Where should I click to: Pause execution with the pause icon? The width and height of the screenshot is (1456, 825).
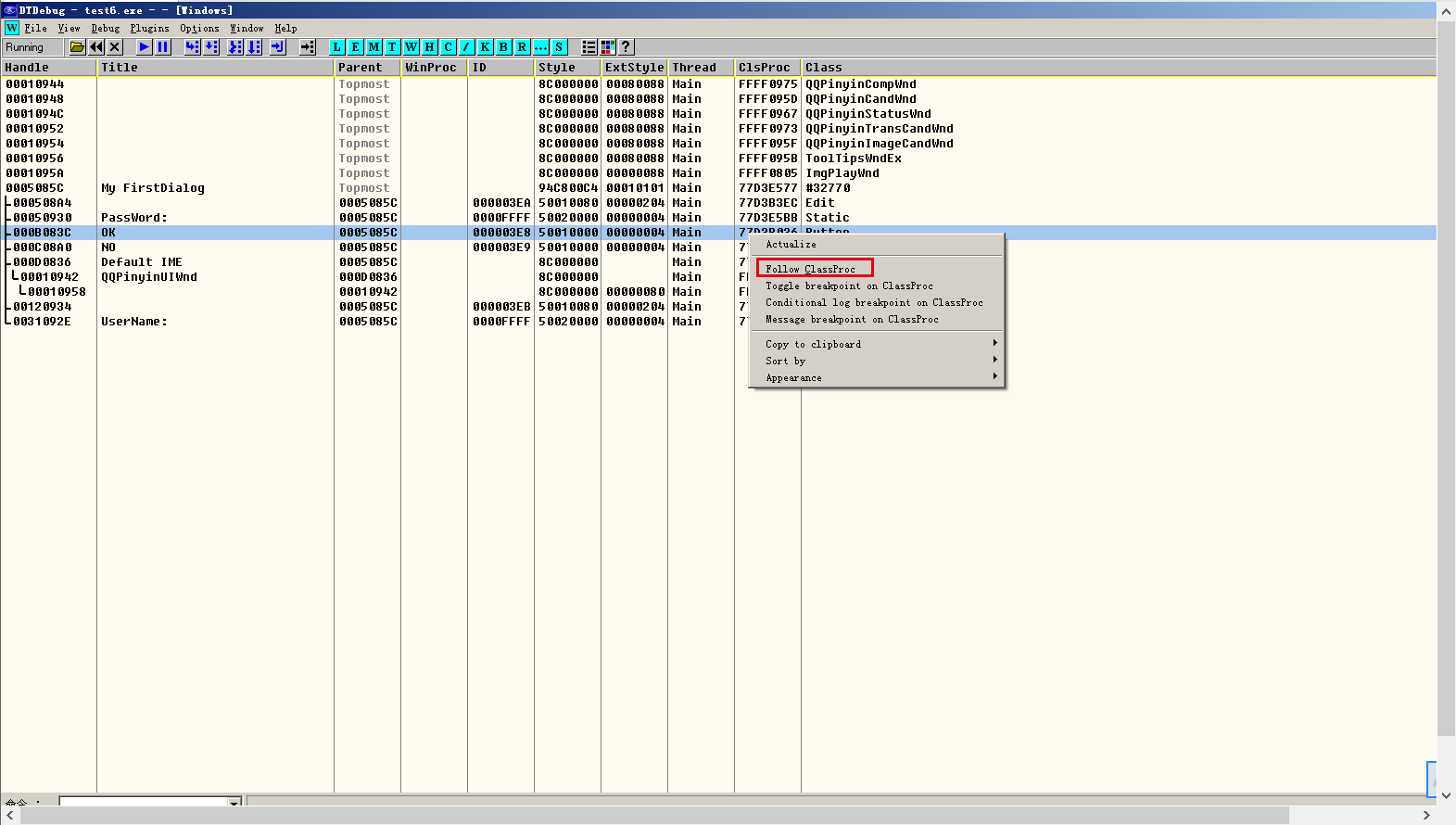[163, 47]
